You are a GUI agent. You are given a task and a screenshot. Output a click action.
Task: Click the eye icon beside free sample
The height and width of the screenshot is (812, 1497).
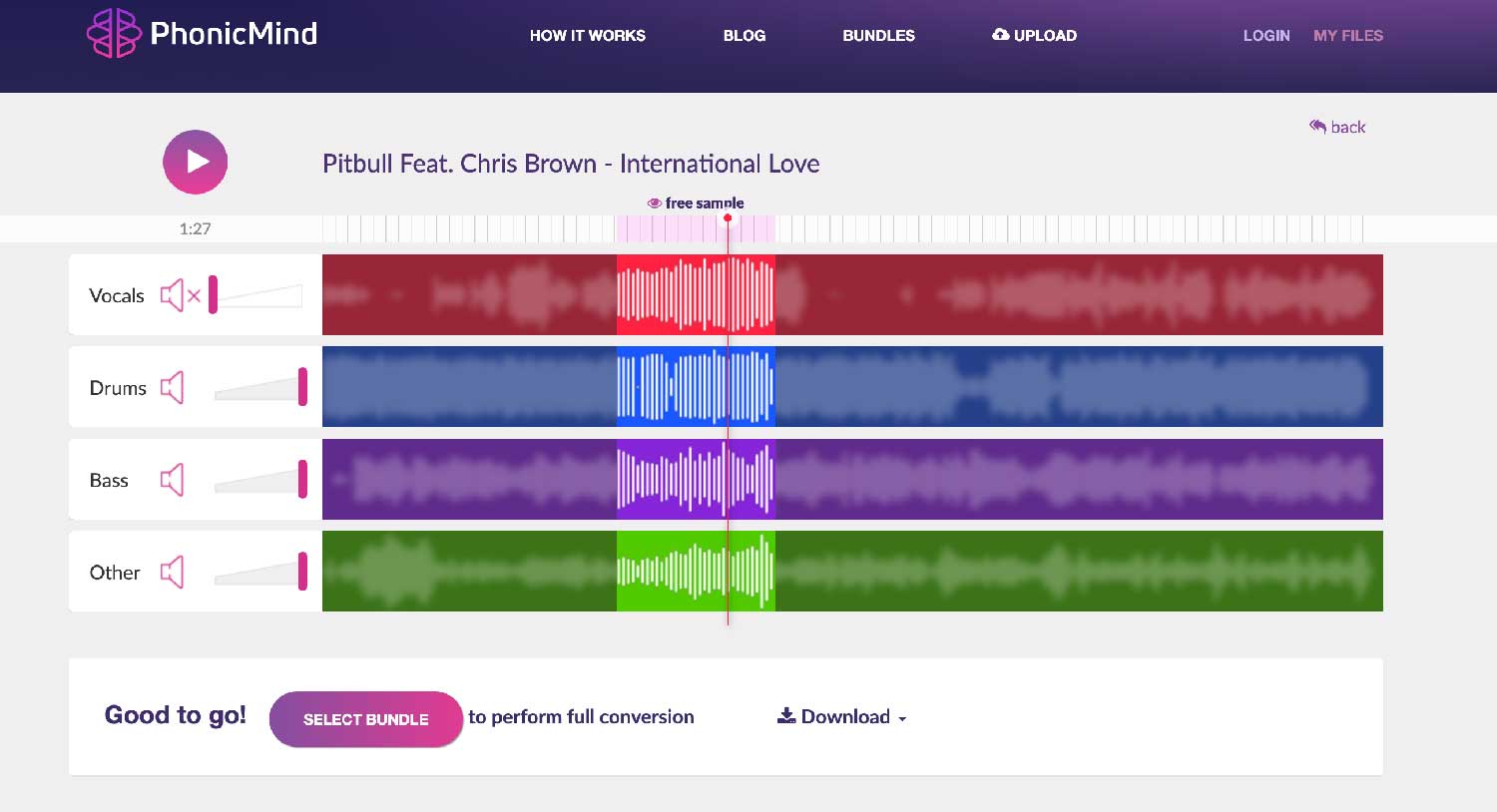655,203
